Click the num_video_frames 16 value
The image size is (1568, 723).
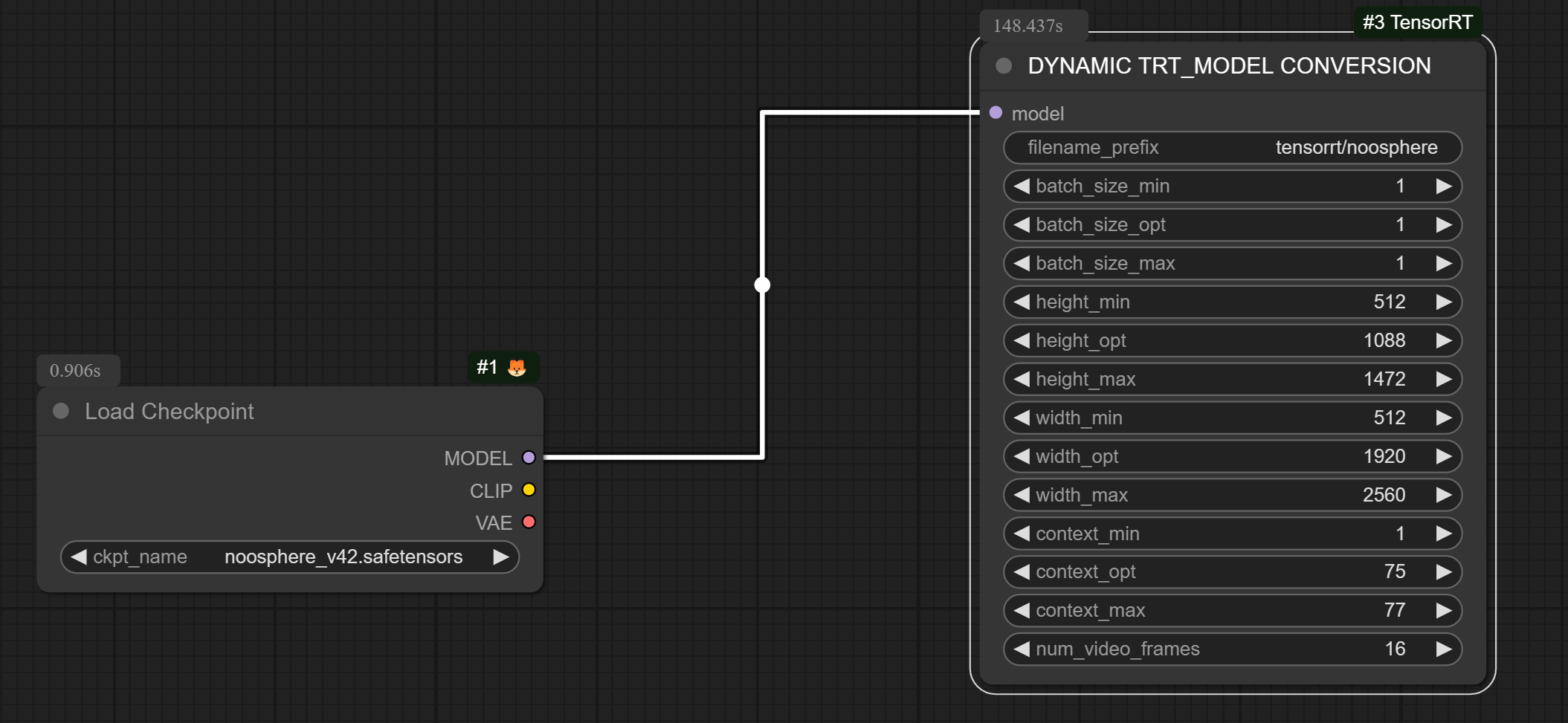pyautogui.click(x=1395, y=649)
